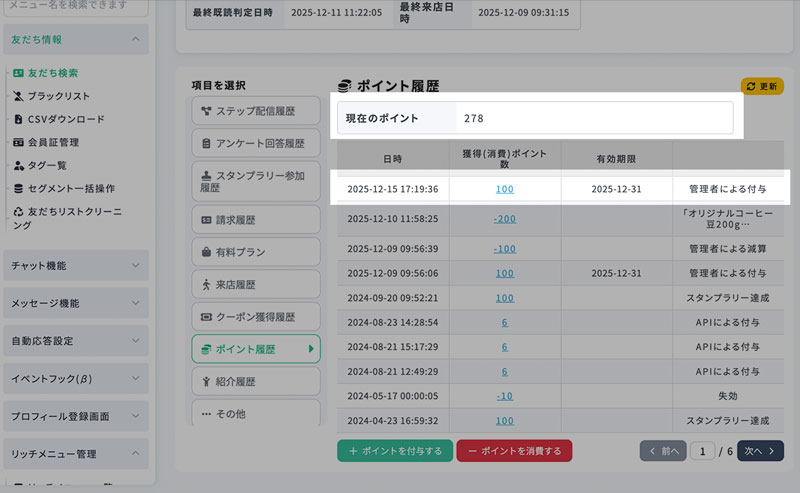Open ブラックリスト from the sidebar

pos(59,96)
